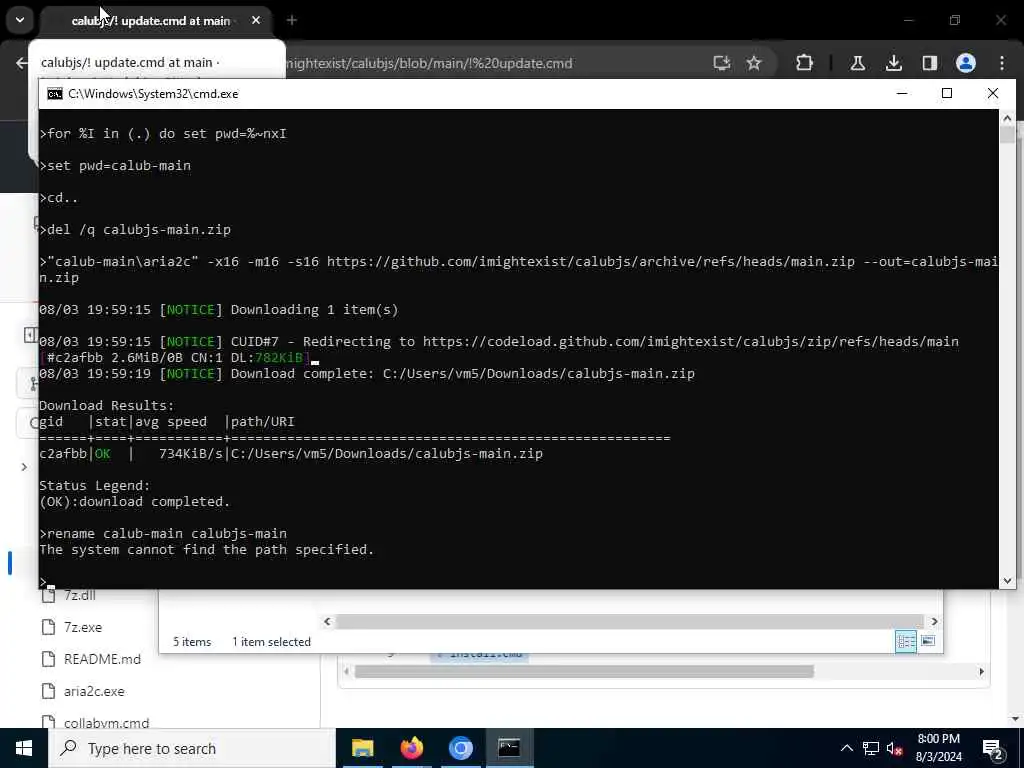Switch Explorer to details view icon

coord(906,641)
